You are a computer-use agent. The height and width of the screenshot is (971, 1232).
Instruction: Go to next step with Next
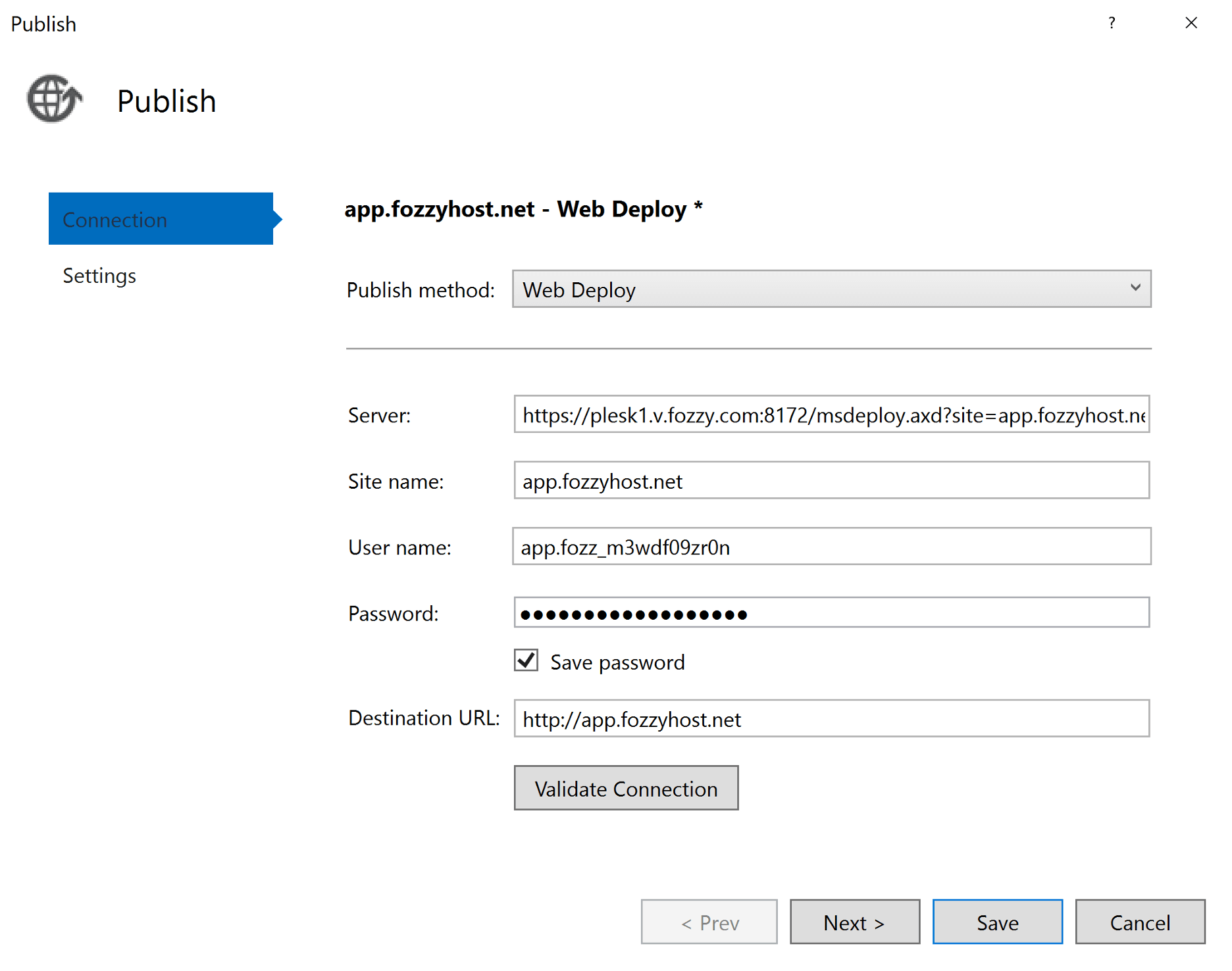(855, 922)
